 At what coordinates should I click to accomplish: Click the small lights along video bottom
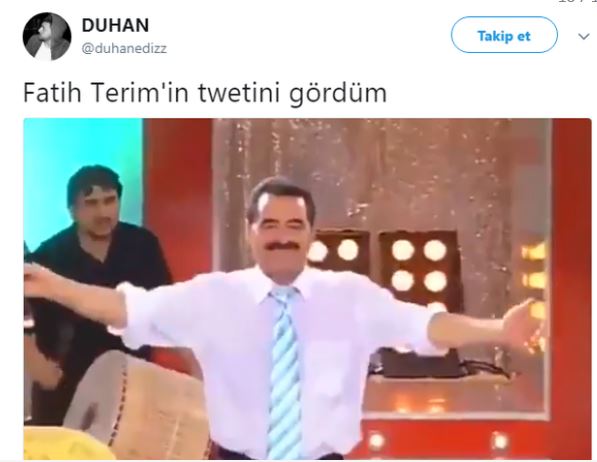click(x=438, y=440)
